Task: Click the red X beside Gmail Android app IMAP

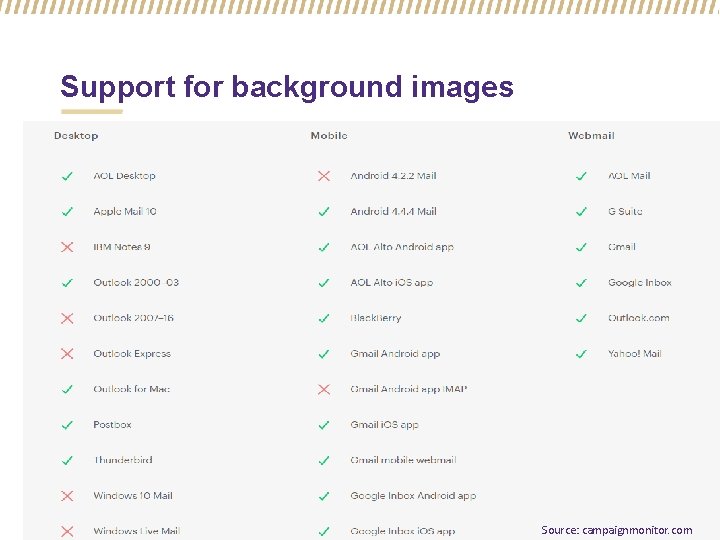Action: 324,389
